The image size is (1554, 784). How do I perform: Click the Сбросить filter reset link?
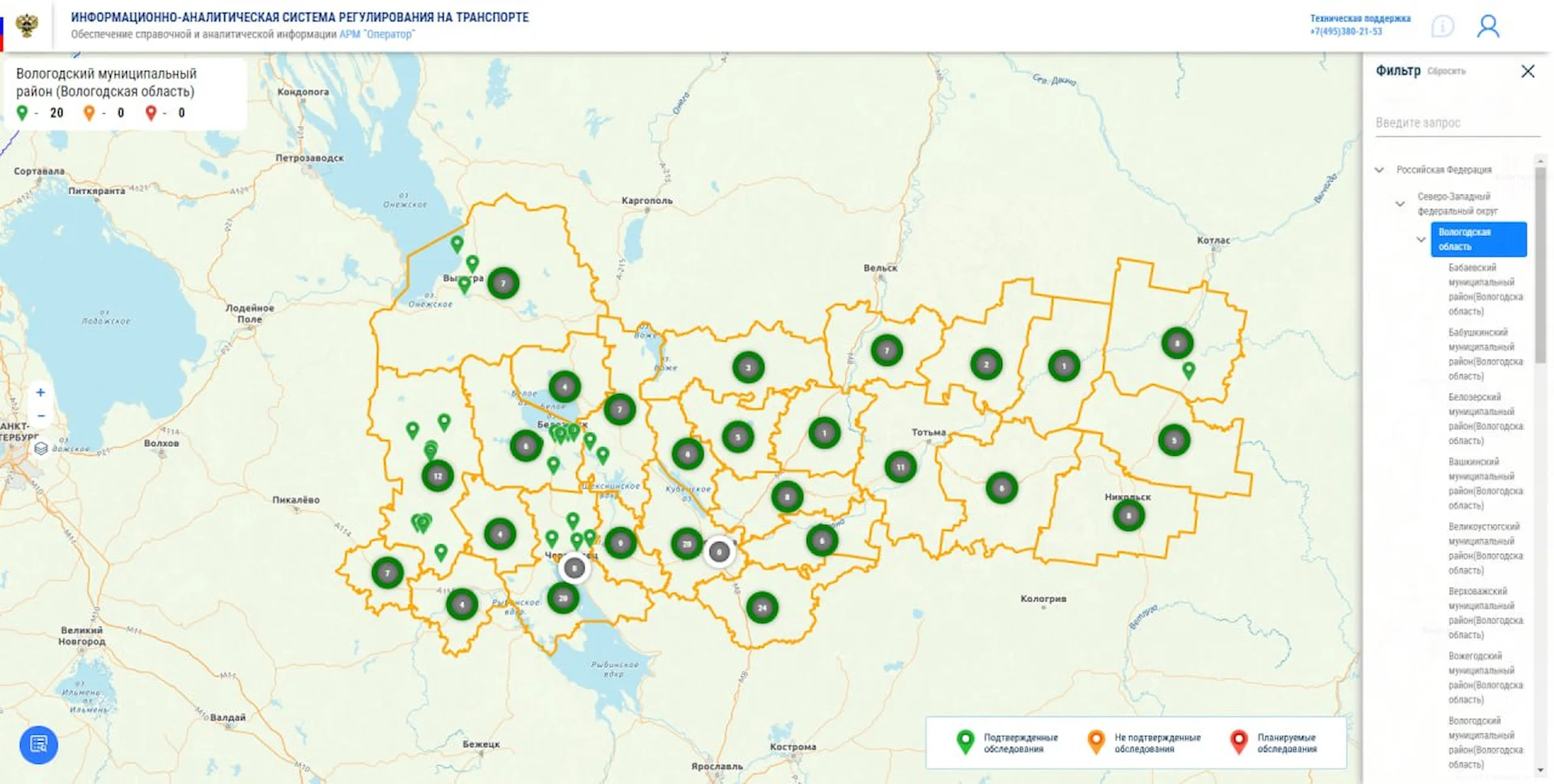pos(1446,71)
